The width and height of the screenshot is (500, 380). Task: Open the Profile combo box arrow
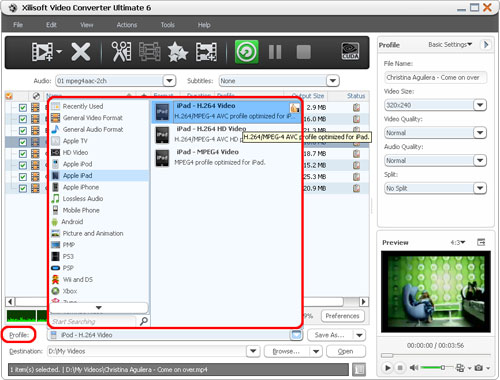click(296, 335)
